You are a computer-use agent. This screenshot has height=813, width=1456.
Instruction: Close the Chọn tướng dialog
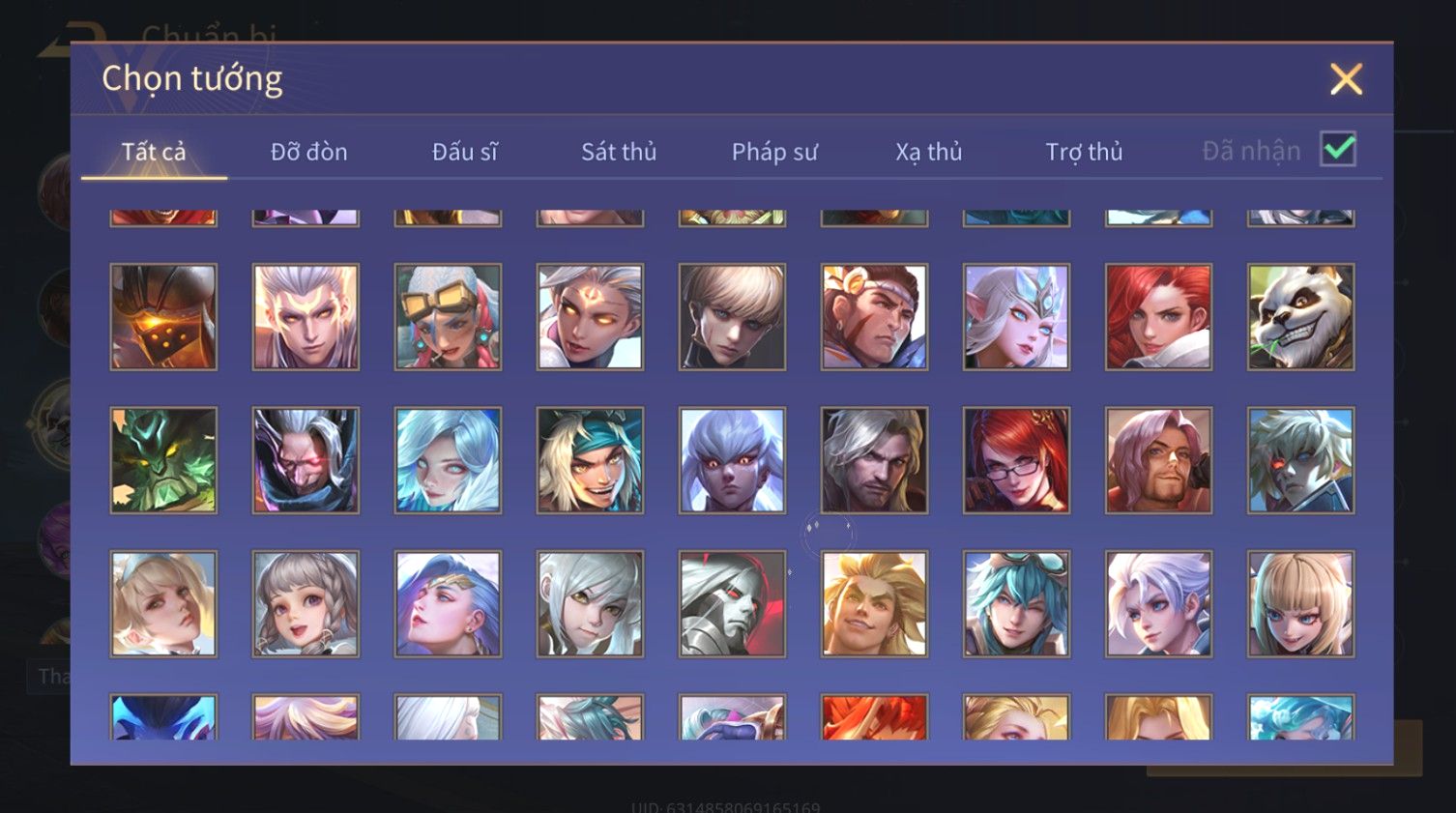pos(1346,79)
